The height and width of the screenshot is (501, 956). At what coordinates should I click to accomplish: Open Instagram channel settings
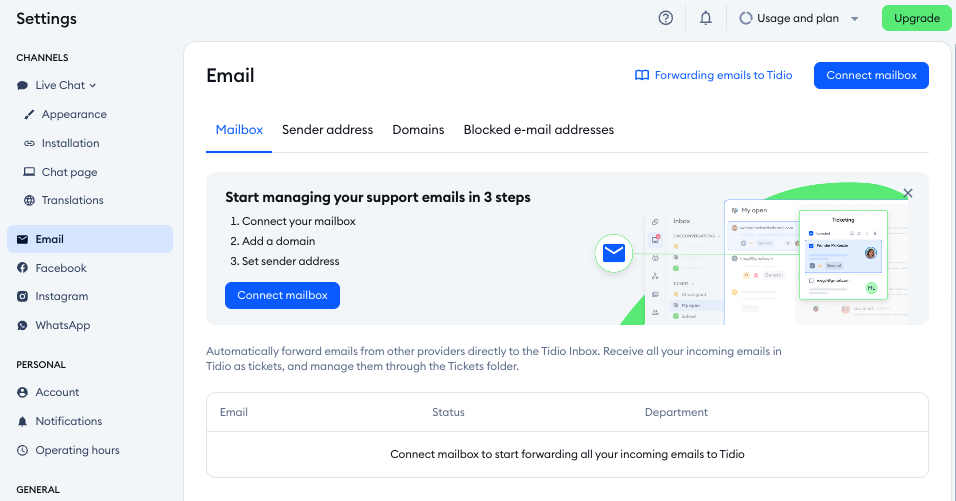[x=62, y=296]
